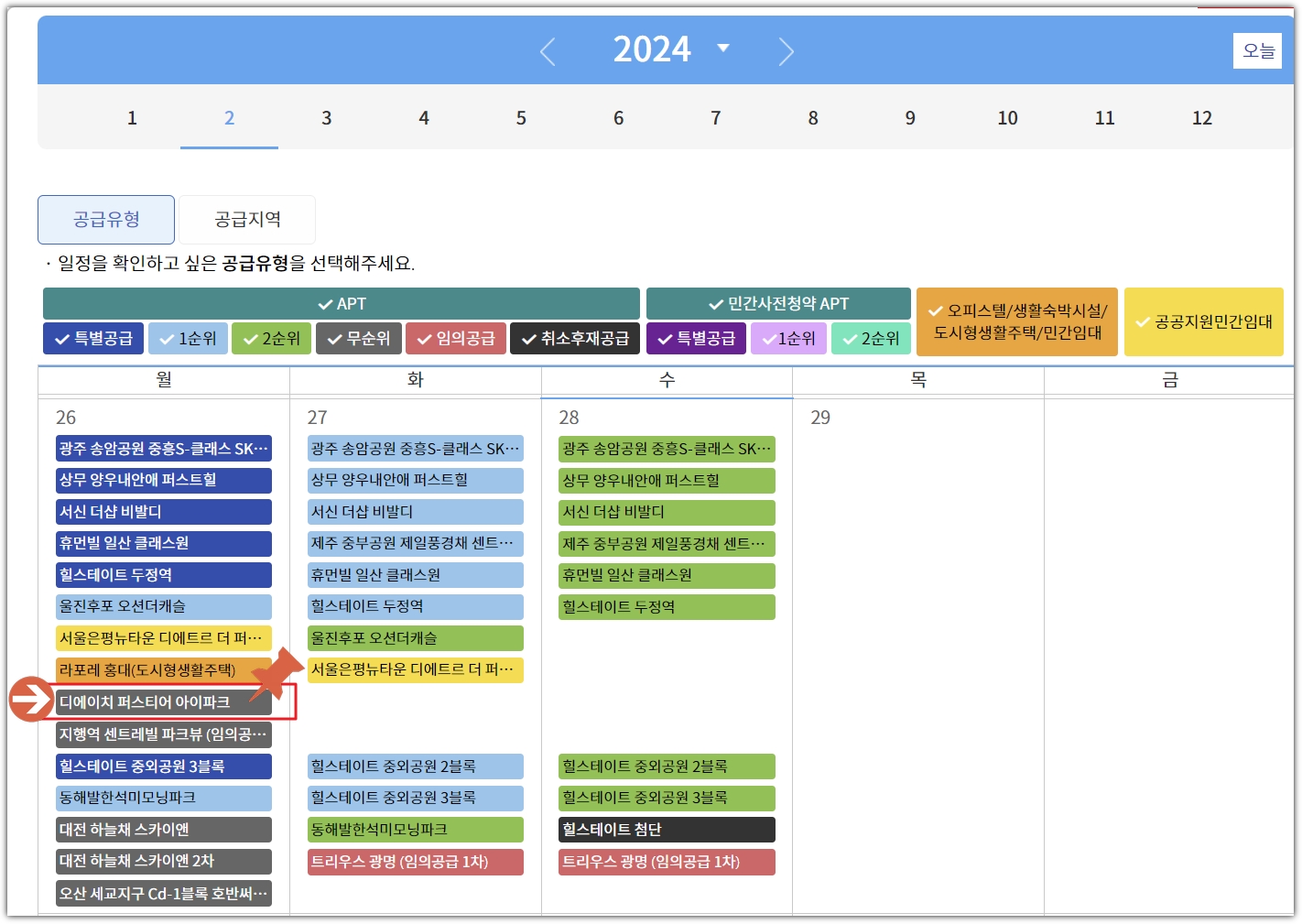The image size is (1302, 924).
Task: Click the 오늘 (Today) button
Action: 1258,50
